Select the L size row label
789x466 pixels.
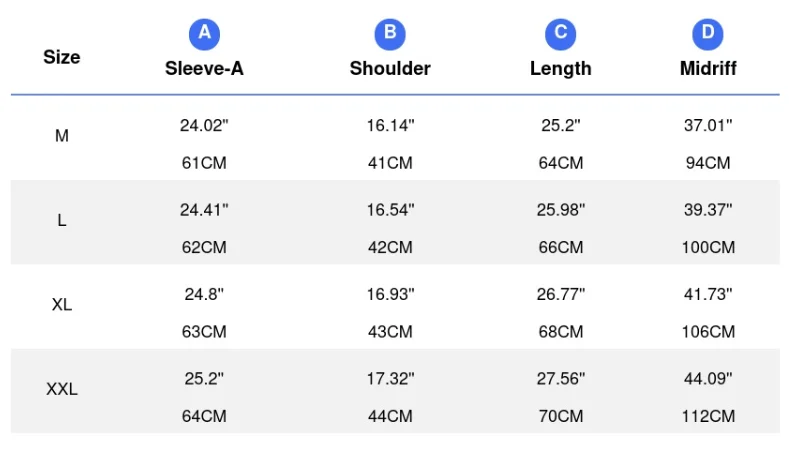click(62, 220)
